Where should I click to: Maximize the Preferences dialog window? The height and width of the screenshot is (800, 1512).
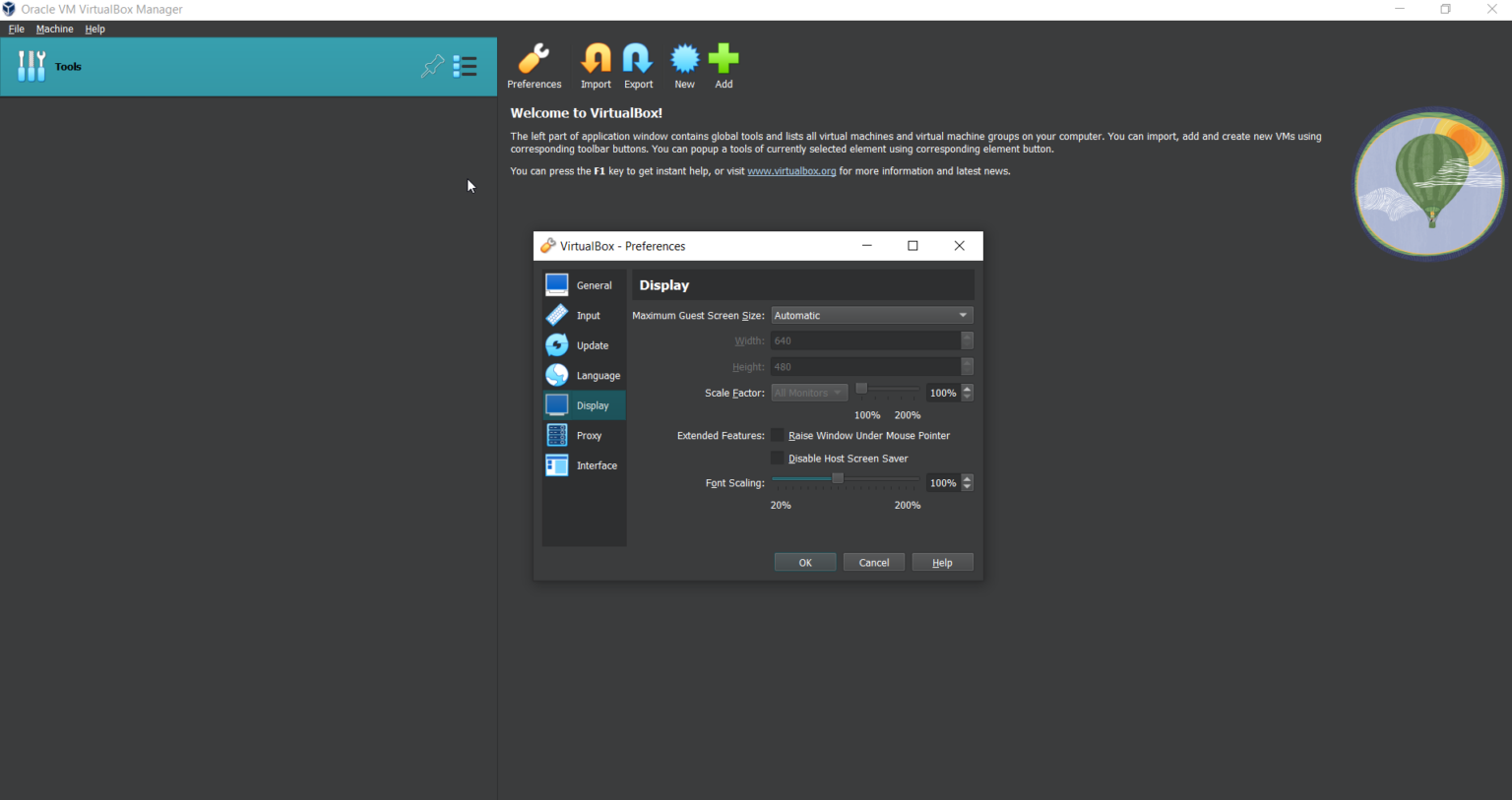913,246
